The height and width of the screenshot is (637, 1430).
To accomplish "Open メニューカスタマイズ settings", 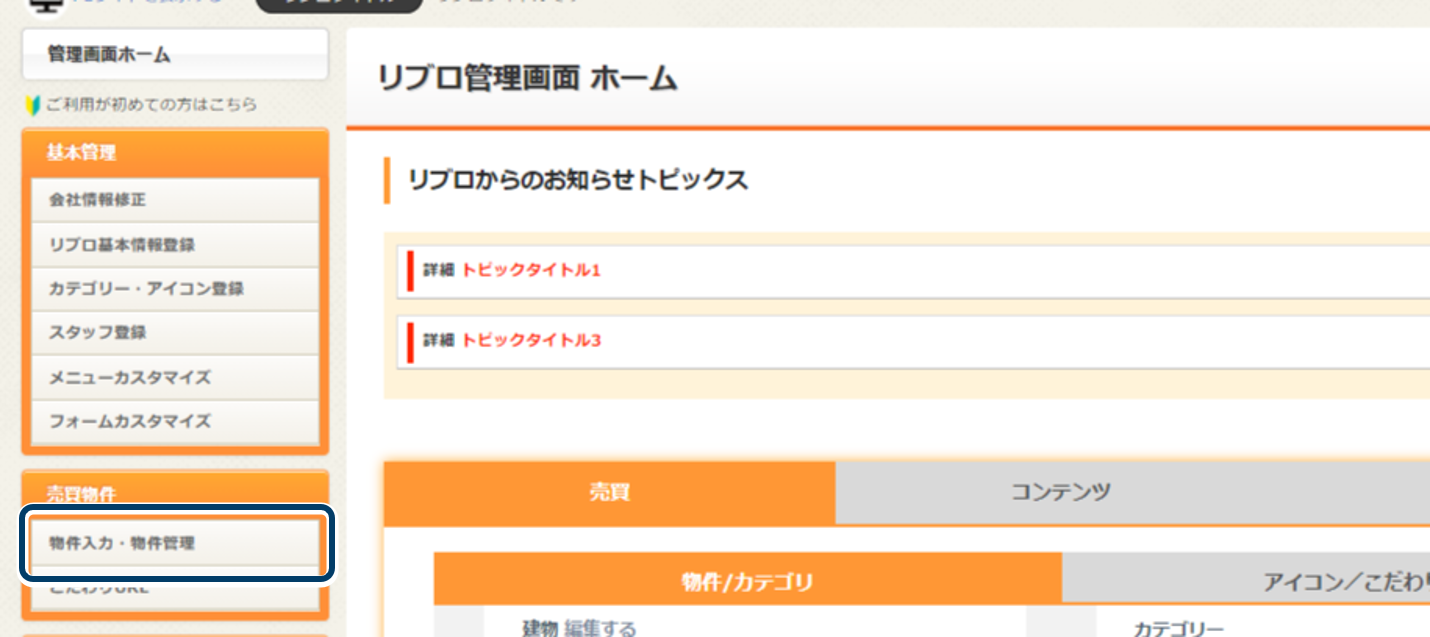I will pos(175,378).
